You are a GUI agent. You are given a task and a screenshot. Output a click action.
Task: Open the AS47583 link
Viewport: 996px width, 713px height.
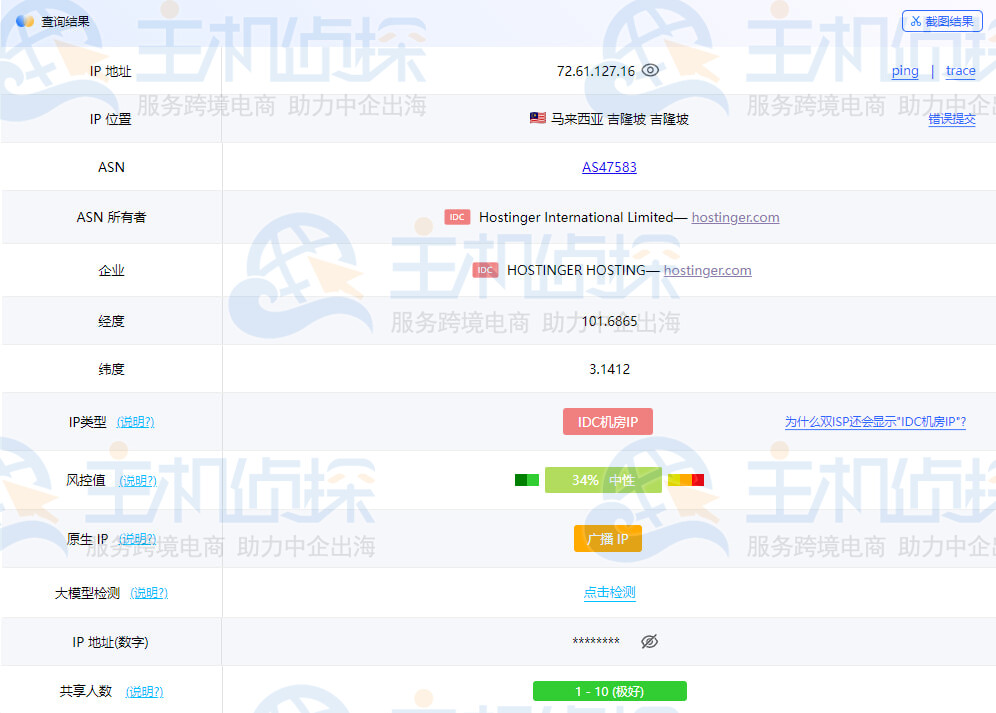click(609, 166)
